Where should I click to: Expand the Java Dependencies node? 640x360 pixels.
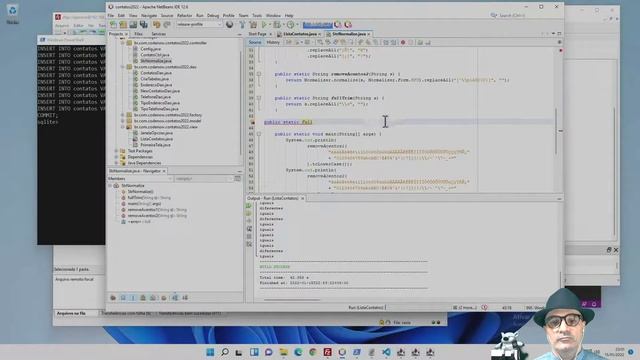116,163
